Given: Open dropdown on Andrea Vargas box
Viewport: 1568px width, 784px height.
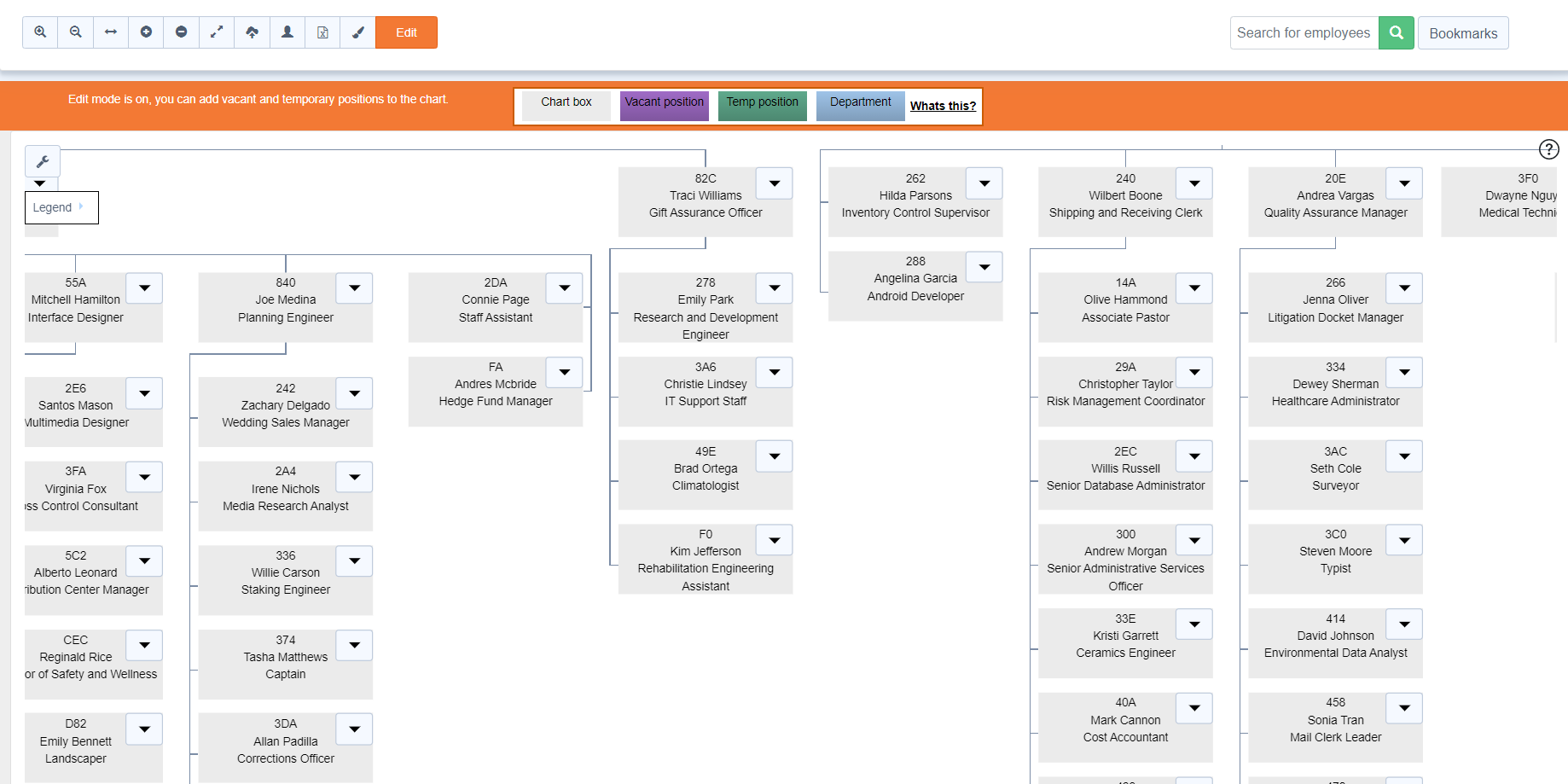Looking at the screenshot, I should point(1403,183).
